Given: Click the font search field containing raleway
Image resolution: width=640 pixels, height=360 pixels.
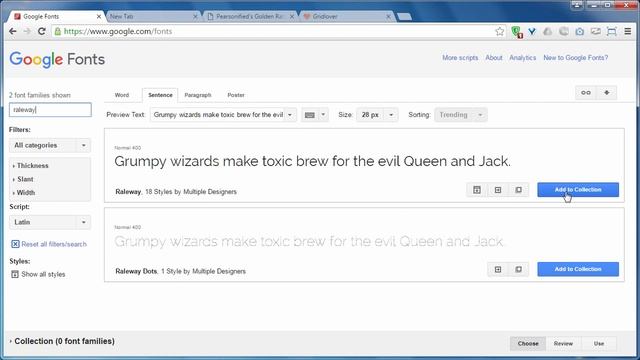Looking at the screenshot, I should click(x=50, y=110).
